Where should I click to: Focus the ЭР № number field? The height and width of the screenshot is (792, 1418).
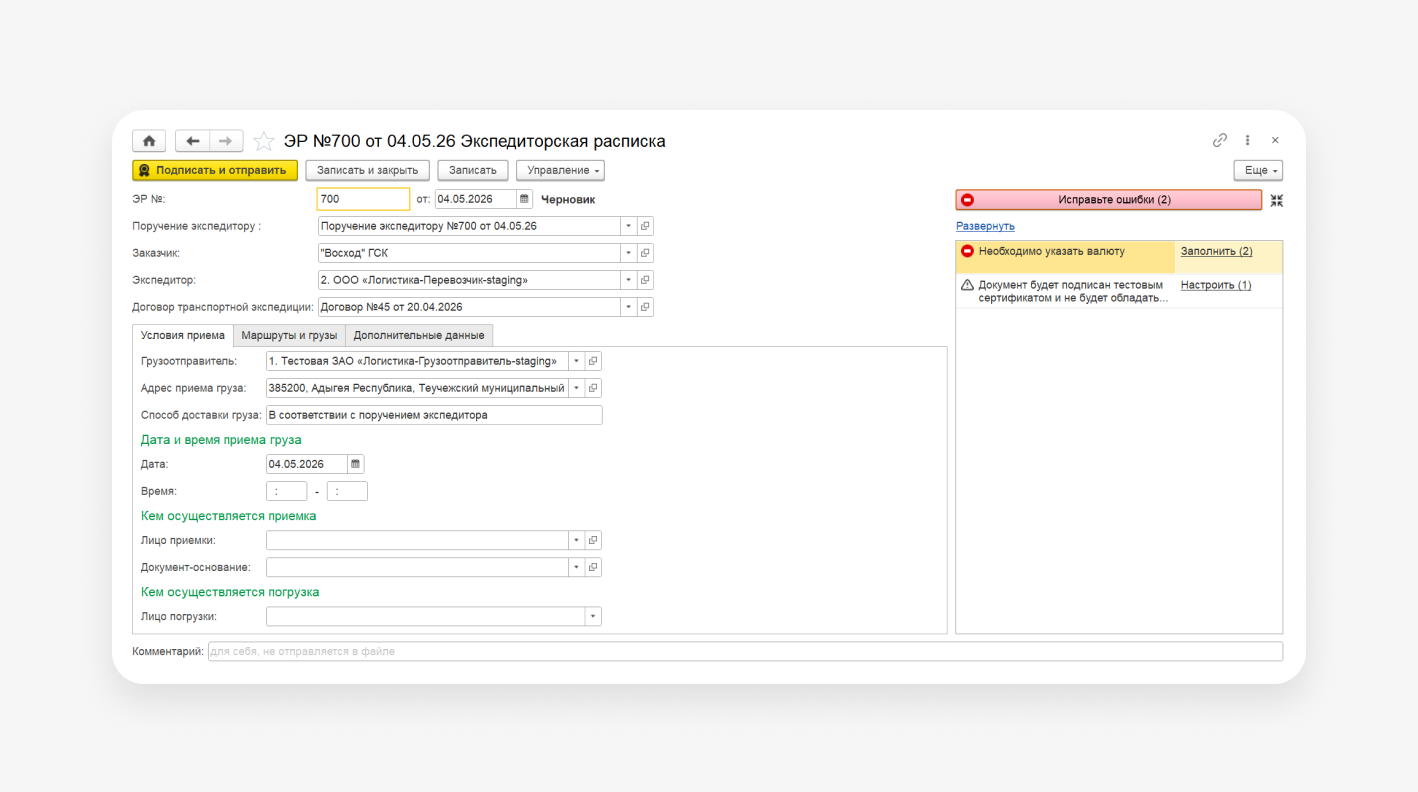363,199
